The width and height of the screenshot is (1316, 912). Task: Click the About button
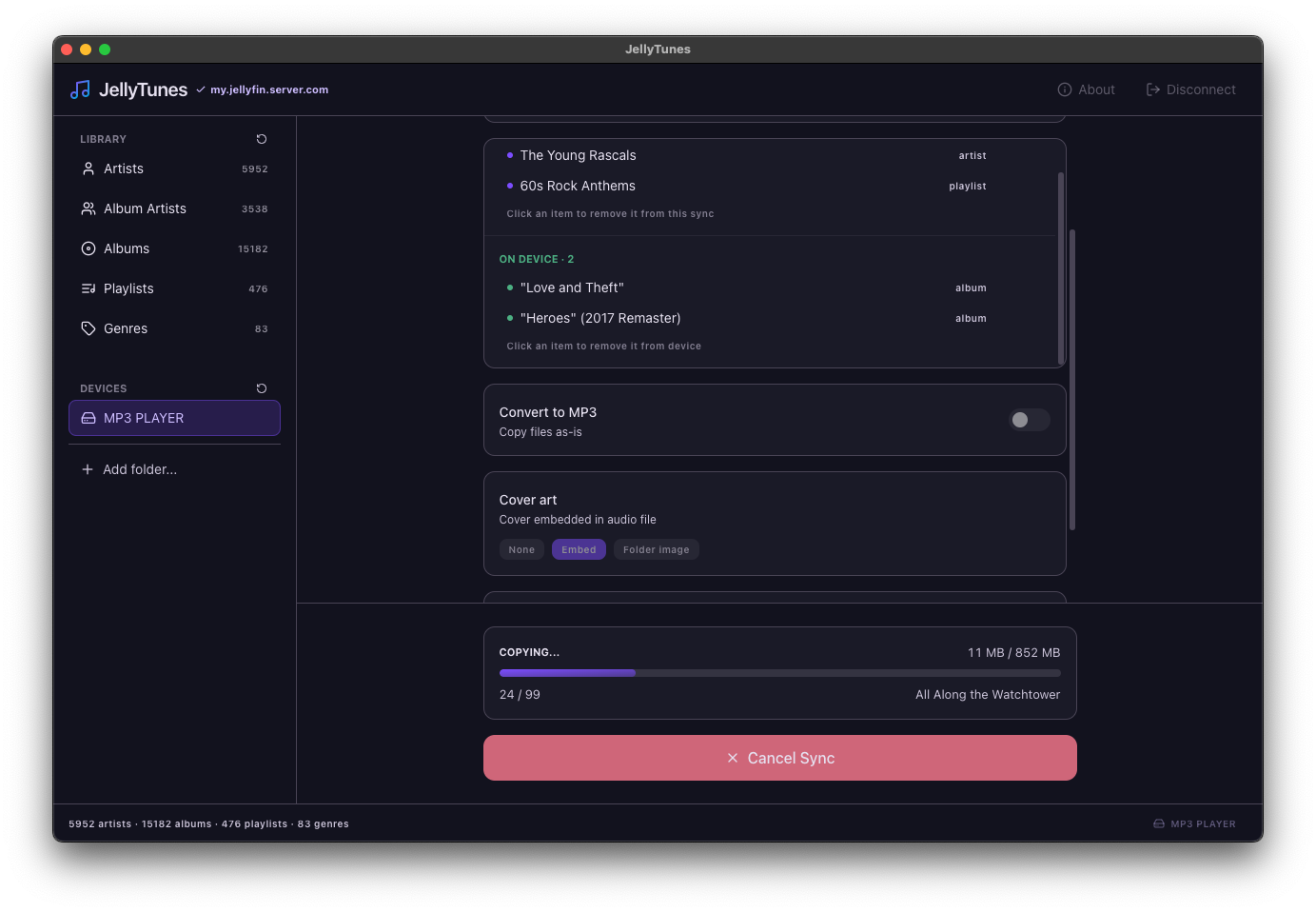pyautogui.click(x=1087, y=89)
